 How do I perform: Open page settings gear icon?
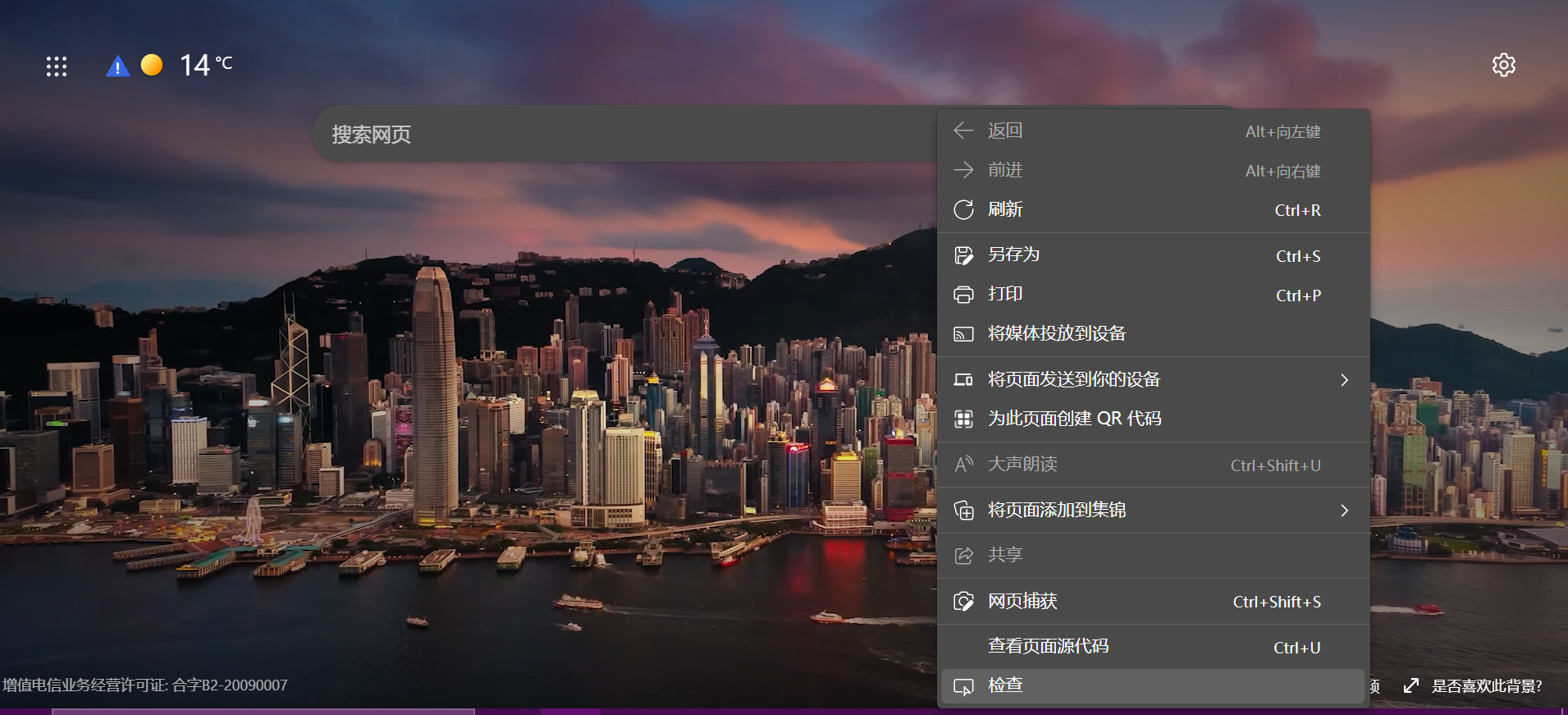pos(1503,65)
